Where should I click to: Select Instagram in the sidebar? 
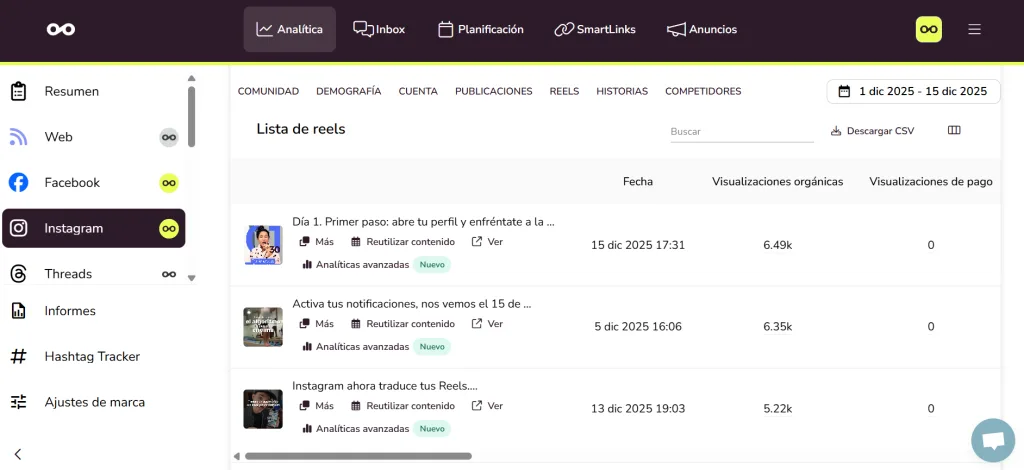(x=93, y=228)
